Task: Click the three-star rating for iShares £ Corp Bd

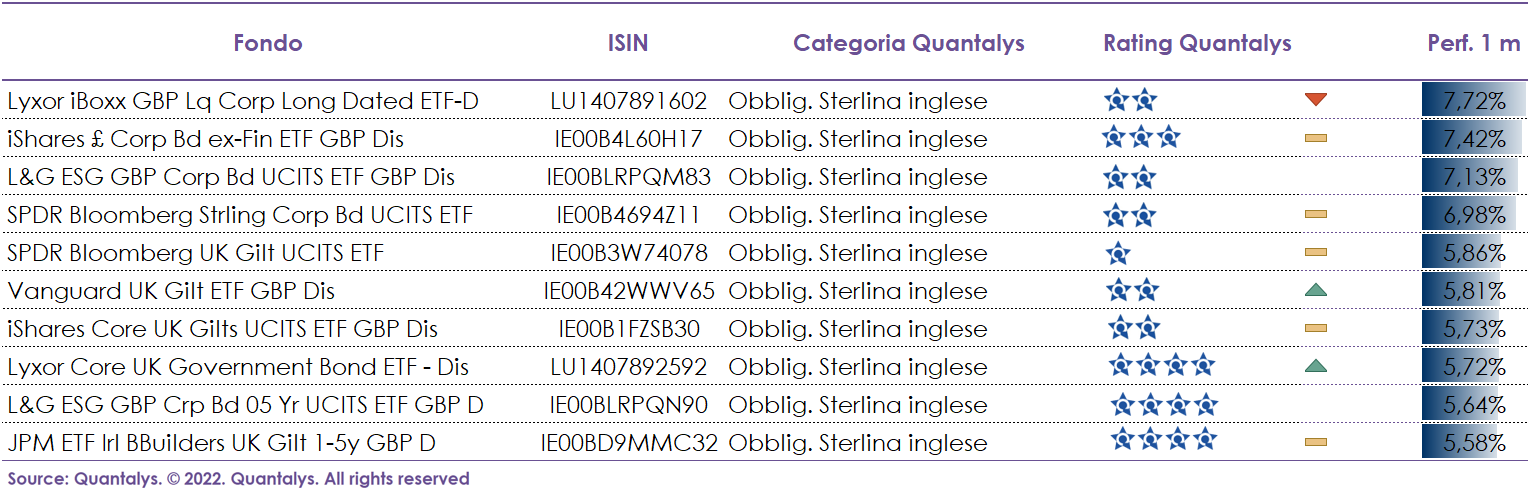Action: point(1141,137)
